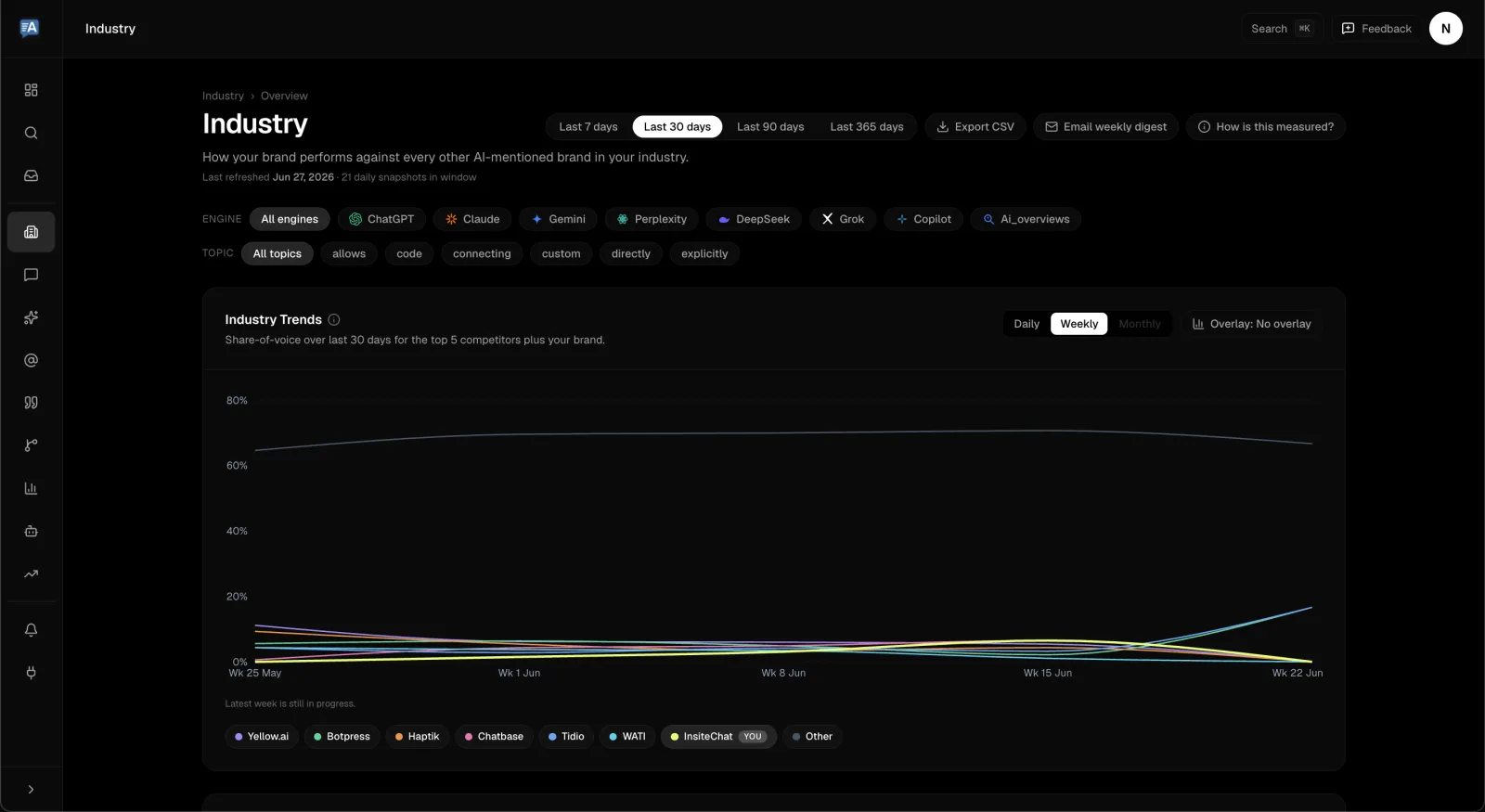Filter by DeepSeek engine
Viewport: 1485px width, 812px height.
click(x=754, y=219)
